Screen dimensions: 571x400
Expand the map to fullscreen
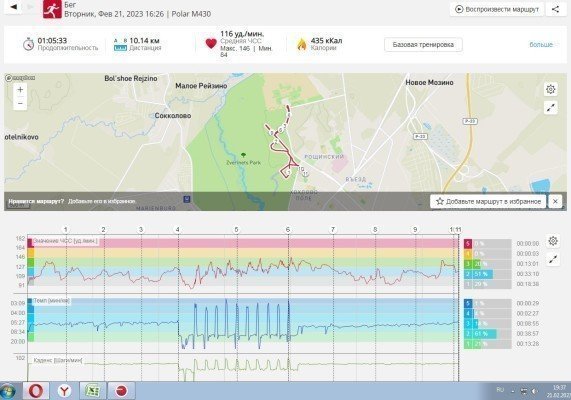pyautogui.click(x=551, y=107)
